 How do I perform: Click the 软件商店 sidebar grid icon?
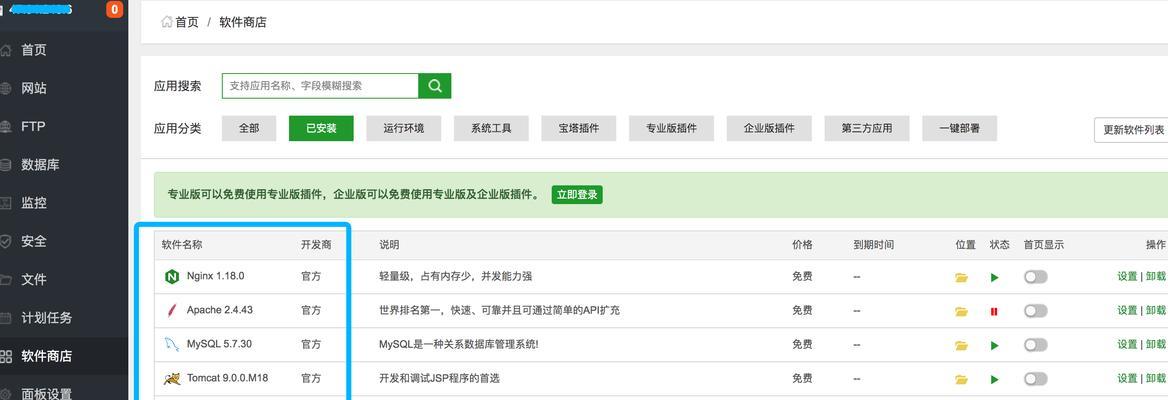tap(6, 356)
